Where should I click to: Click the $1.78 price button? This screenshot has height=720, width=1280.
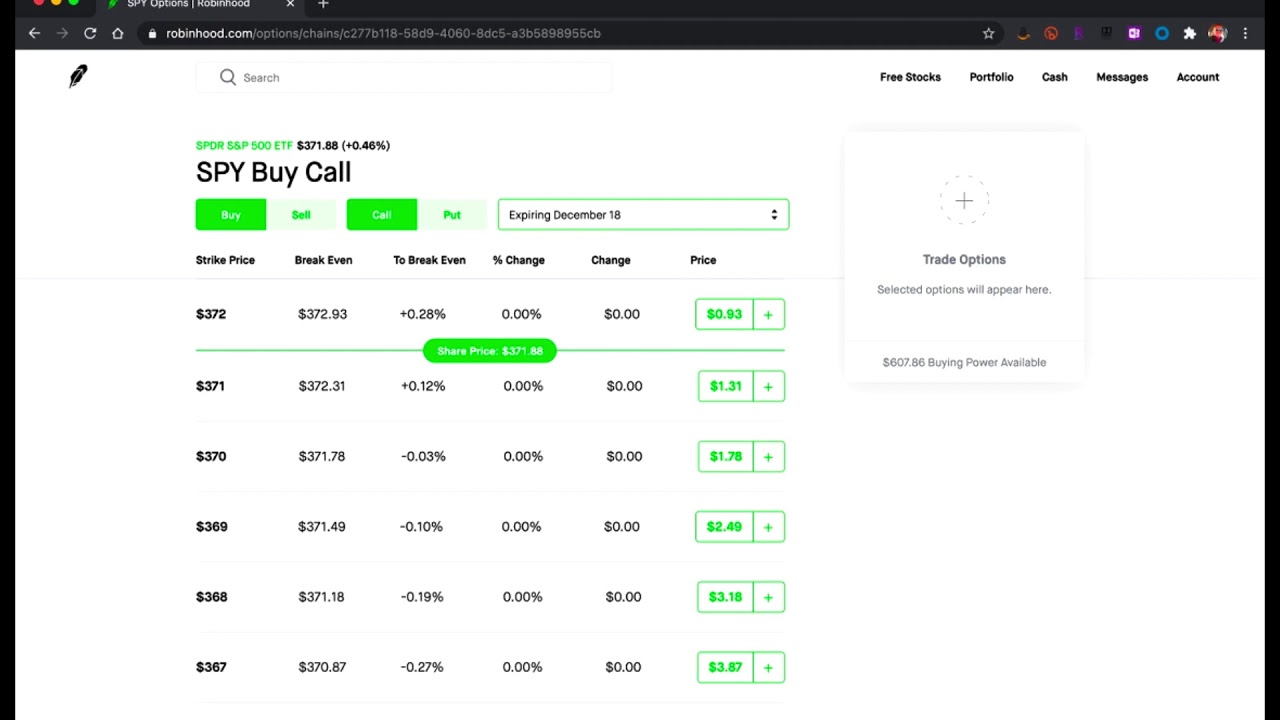726,456
